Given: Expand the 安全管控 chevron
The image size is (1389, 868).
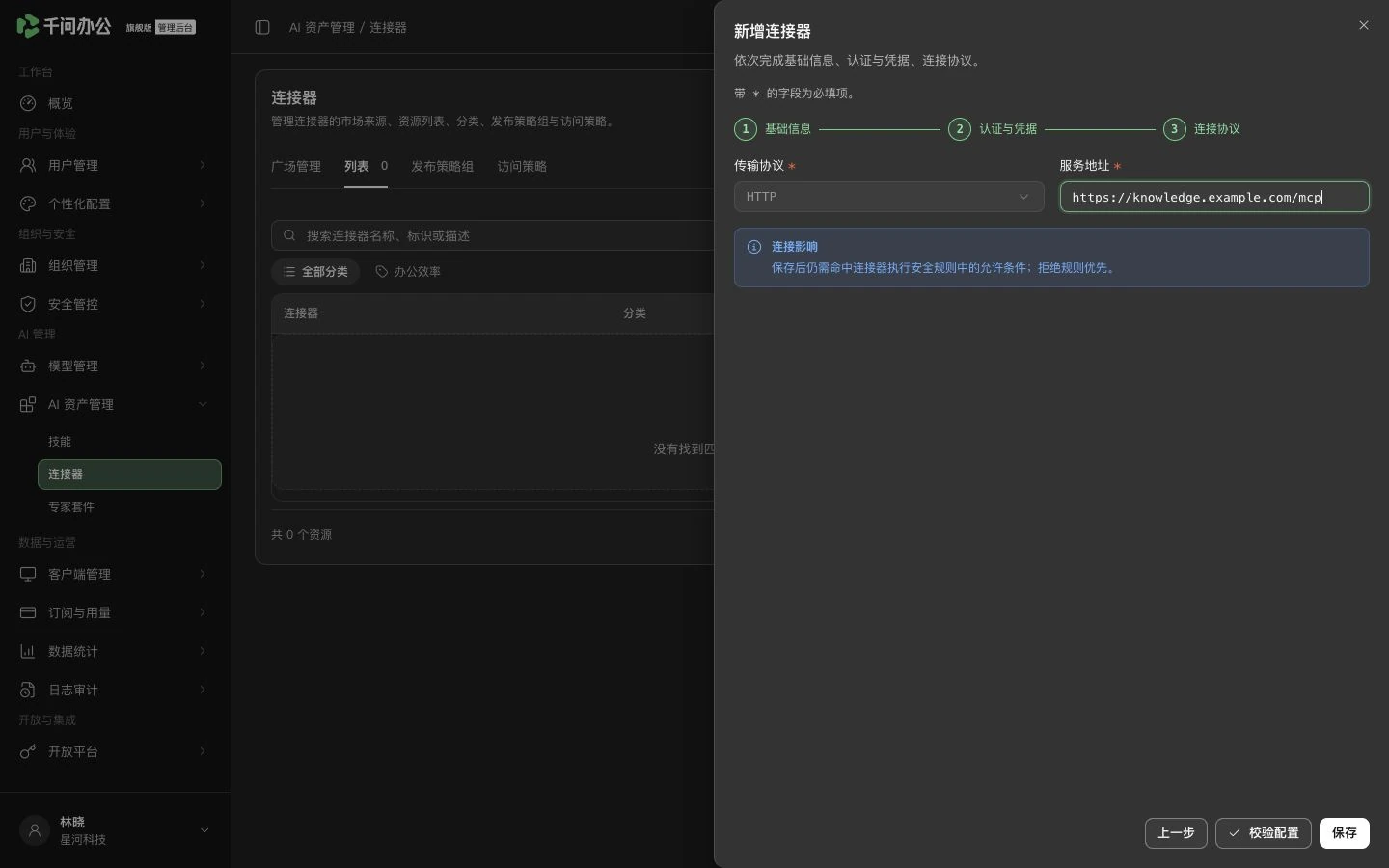Looking at the screenshot, I should click(203, 304).
